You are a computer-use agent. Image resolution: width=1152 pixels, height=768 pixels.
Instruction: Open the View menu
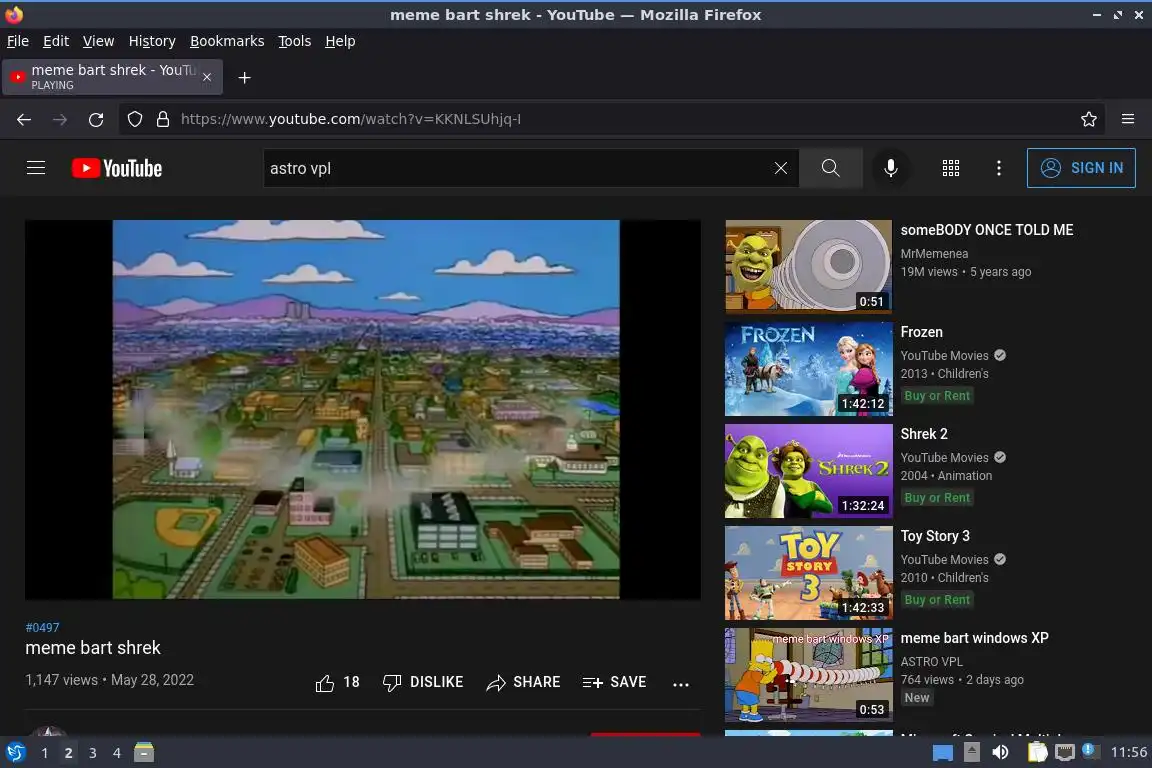[x=98, y=41]
